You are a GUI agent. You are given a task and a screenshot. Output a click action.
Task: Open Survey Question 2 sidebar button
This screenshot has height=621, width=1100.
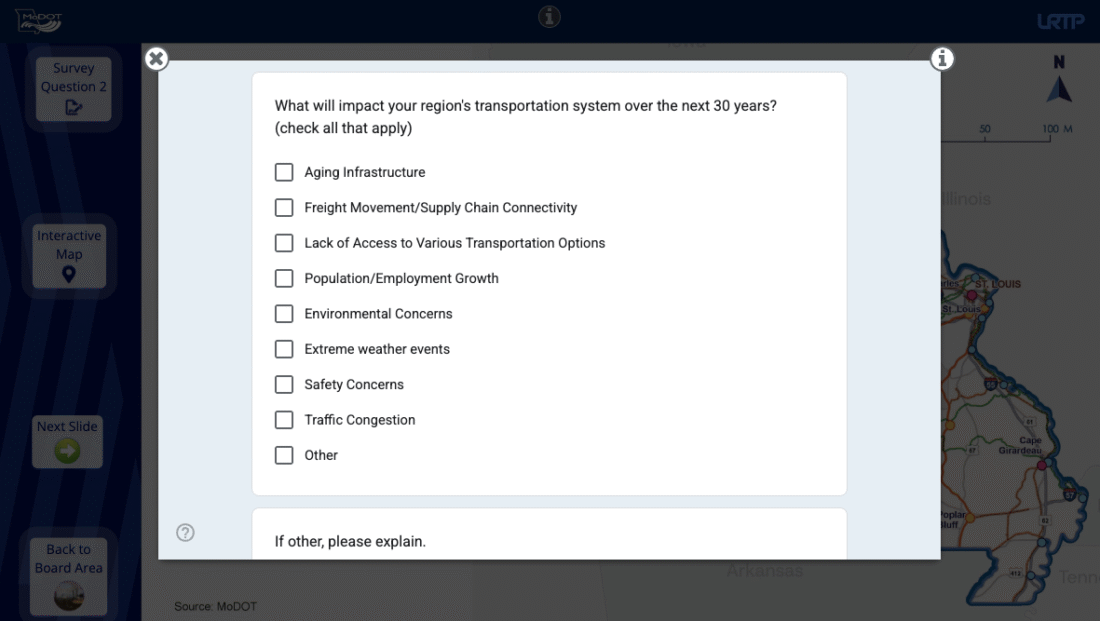click(x=73, y=88)
